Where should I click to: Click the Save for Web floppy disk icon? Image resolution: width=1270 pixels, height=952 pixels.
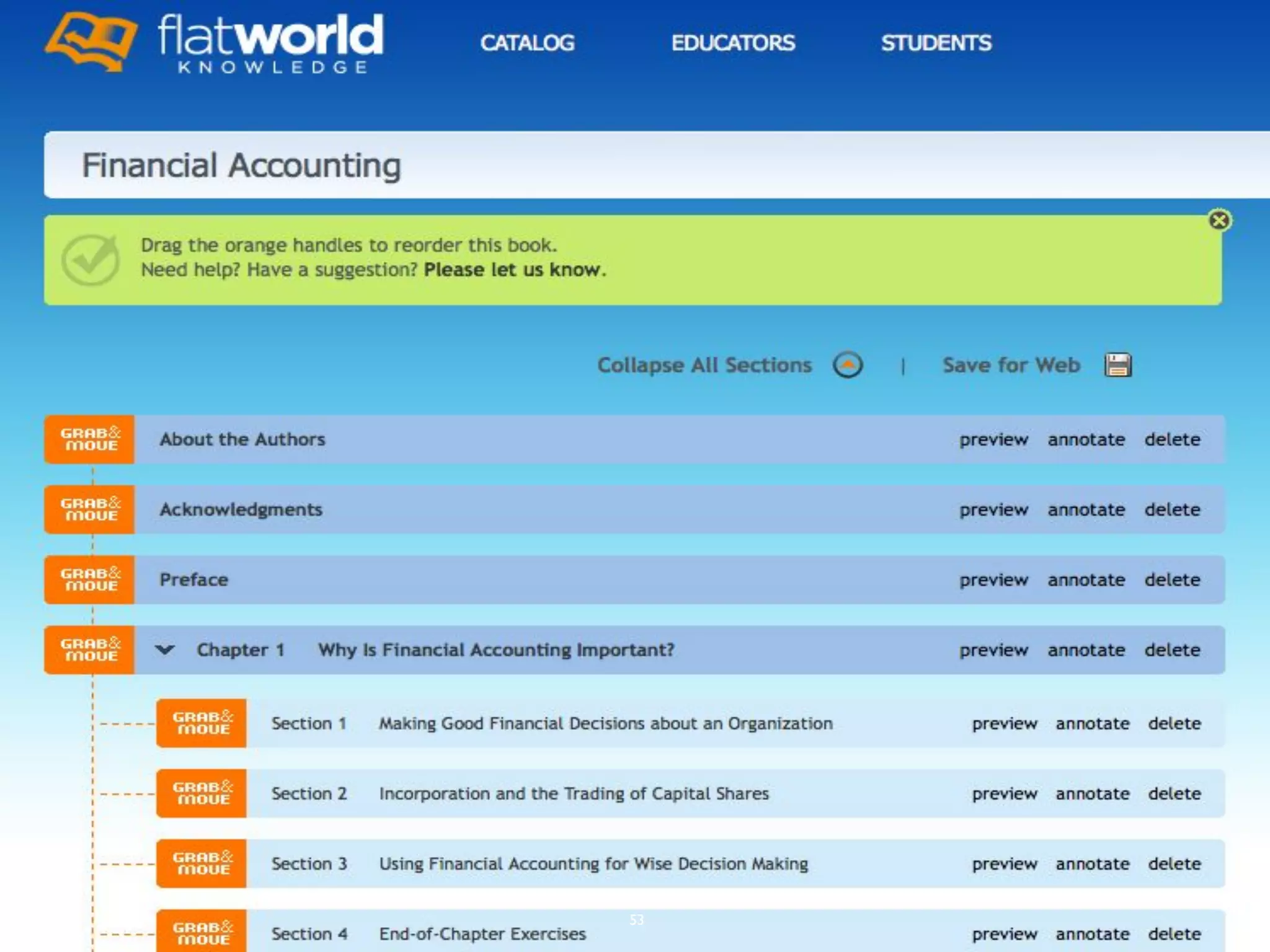[1117, 365]
